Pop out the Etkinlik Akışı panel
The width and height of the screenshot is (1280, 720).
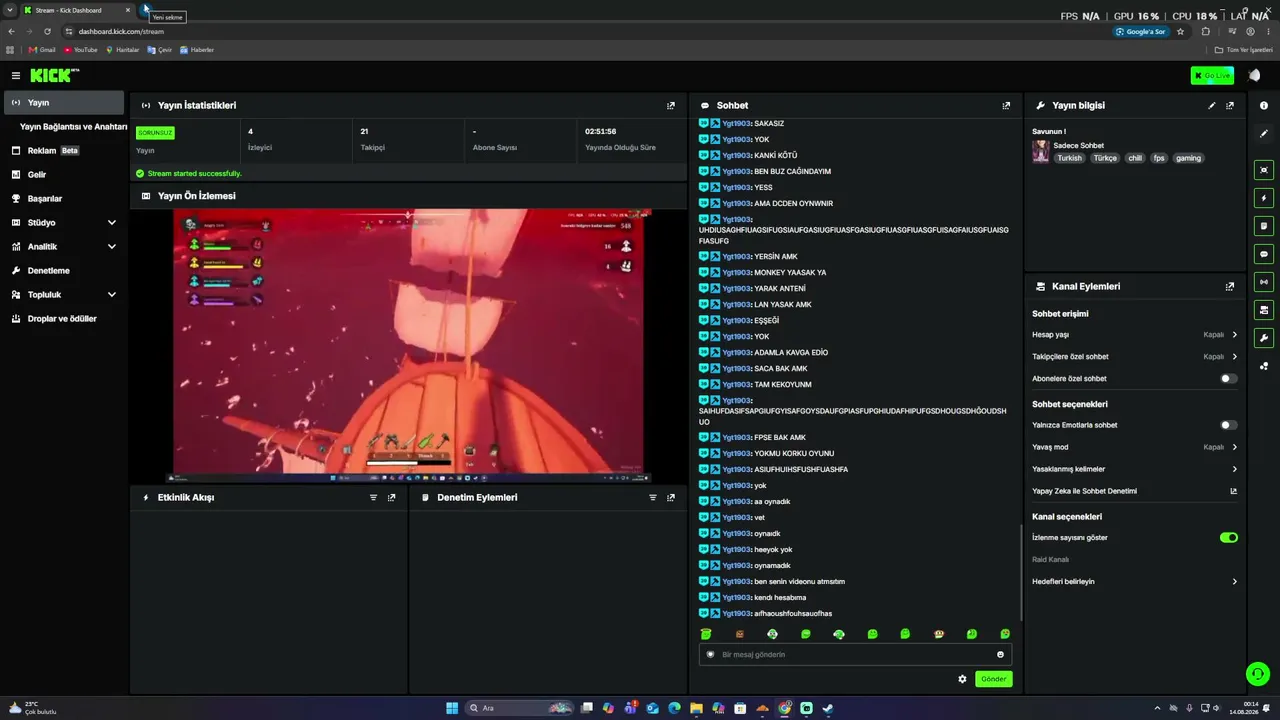391,497
